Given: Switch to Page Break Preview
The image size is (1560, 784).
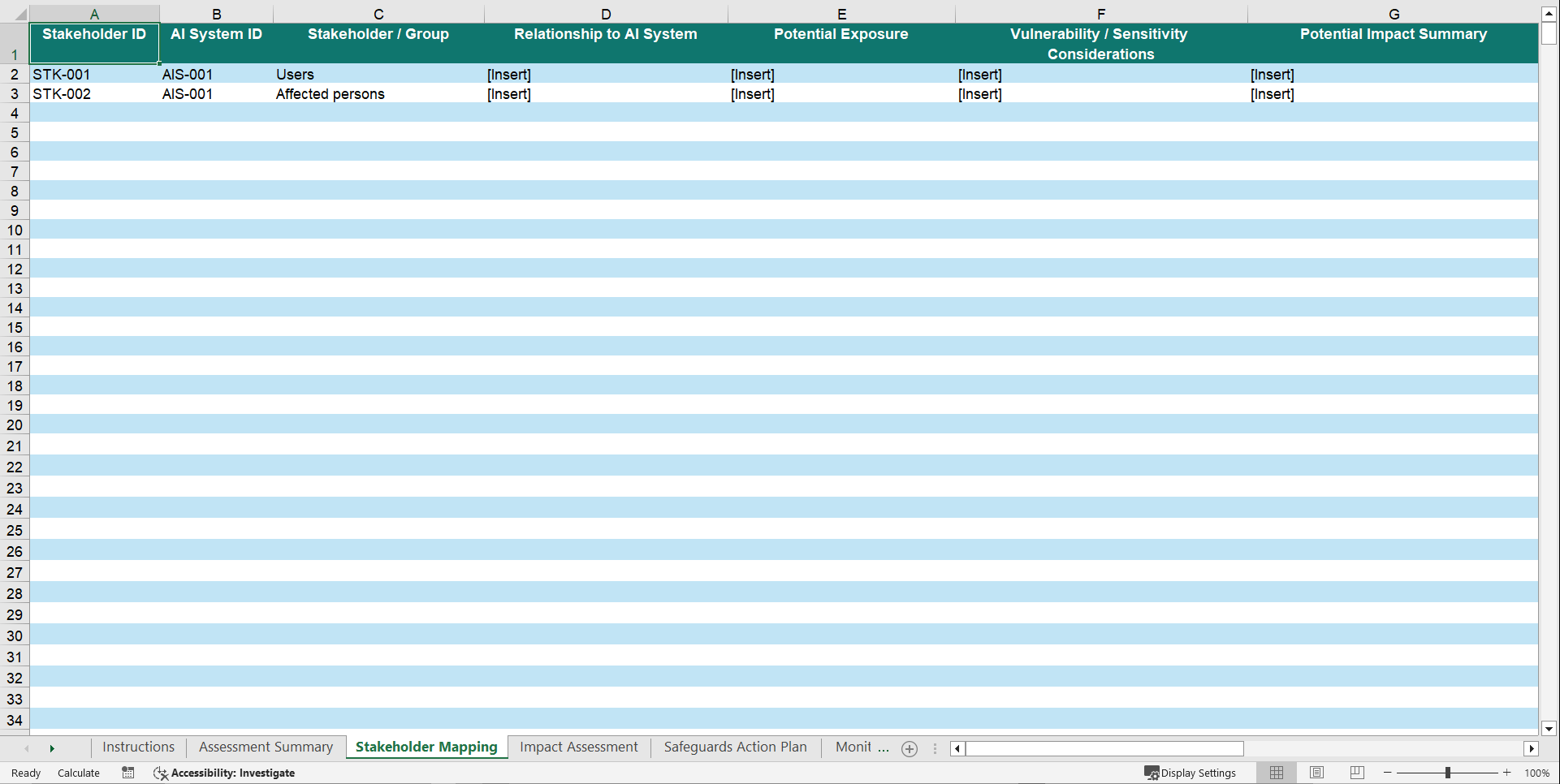Looking at the screenshot, I should tap(1357, 773).
